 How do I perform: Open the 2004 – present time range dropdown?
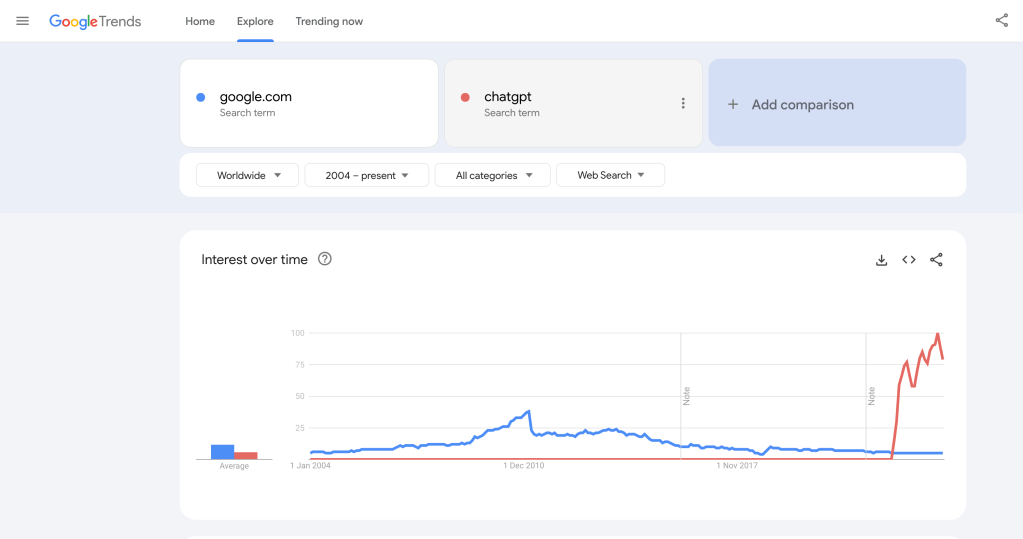click(x=367, y=175)
